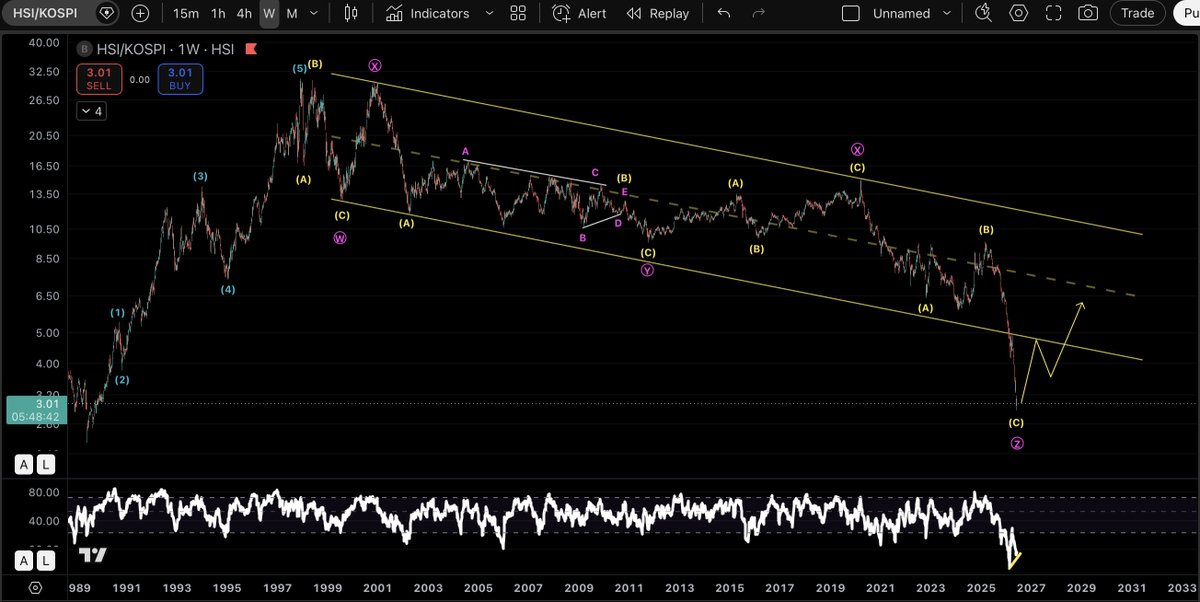Image resolution: width=1200 pixels, height=602 pixels.
Task: Click the 40.00 price scale value at top
Action: [x=43, y=43]
